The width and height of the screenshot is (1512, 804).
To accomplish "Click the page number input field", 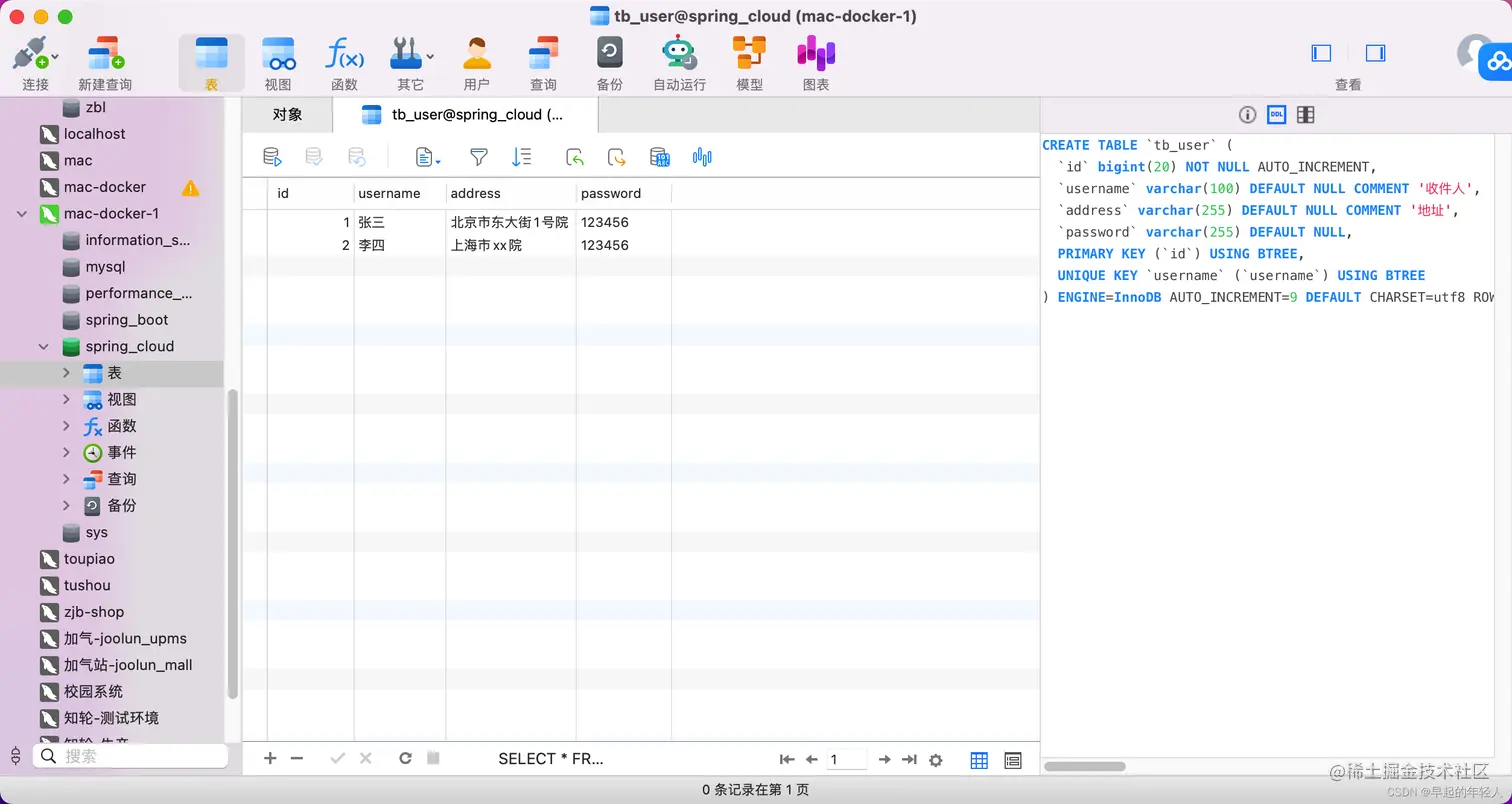I will (x=847, y=760).
